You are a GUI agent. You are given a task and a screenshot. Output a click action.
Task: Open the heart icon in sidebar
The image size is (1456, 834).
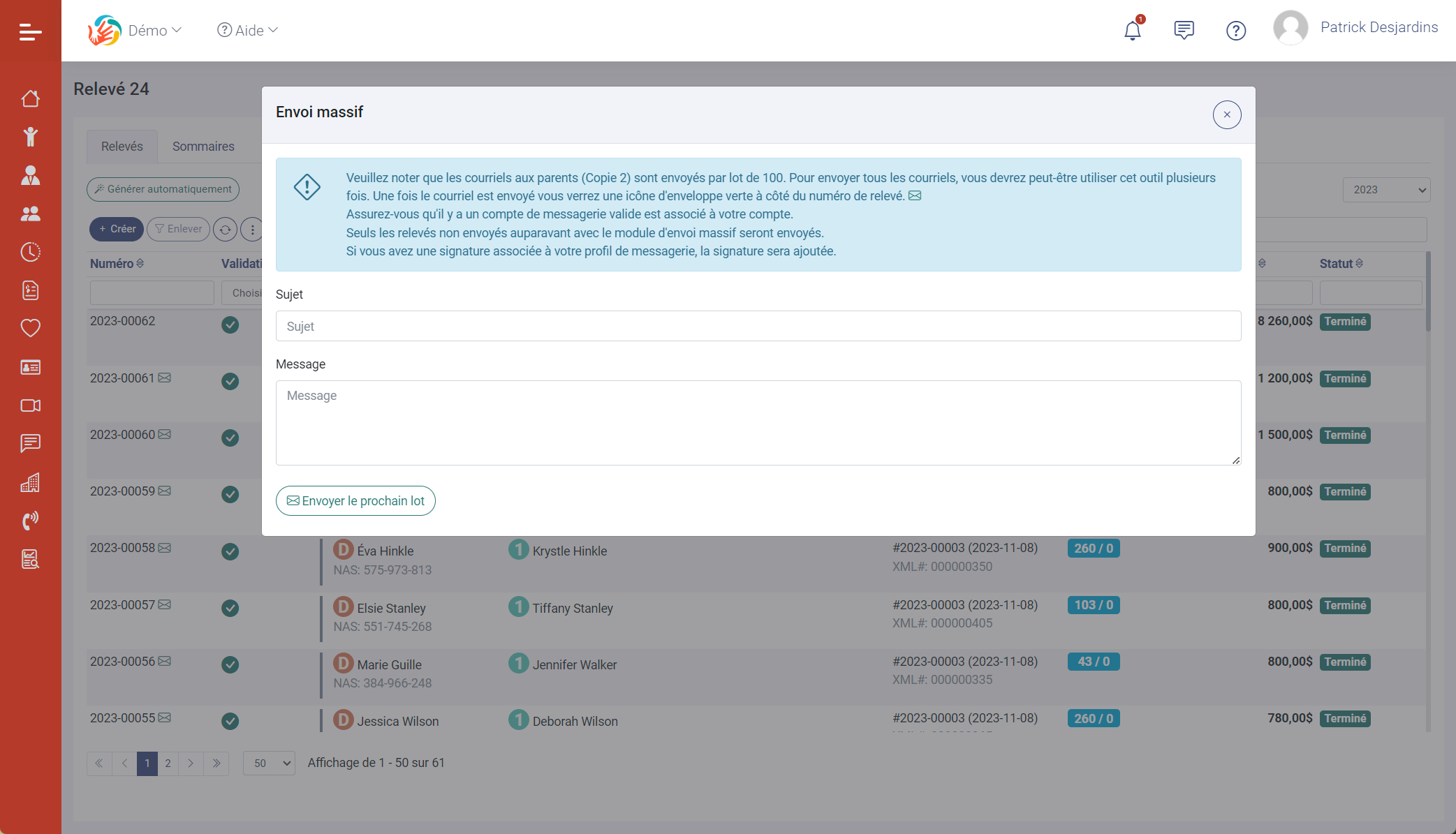coord(30,328)
